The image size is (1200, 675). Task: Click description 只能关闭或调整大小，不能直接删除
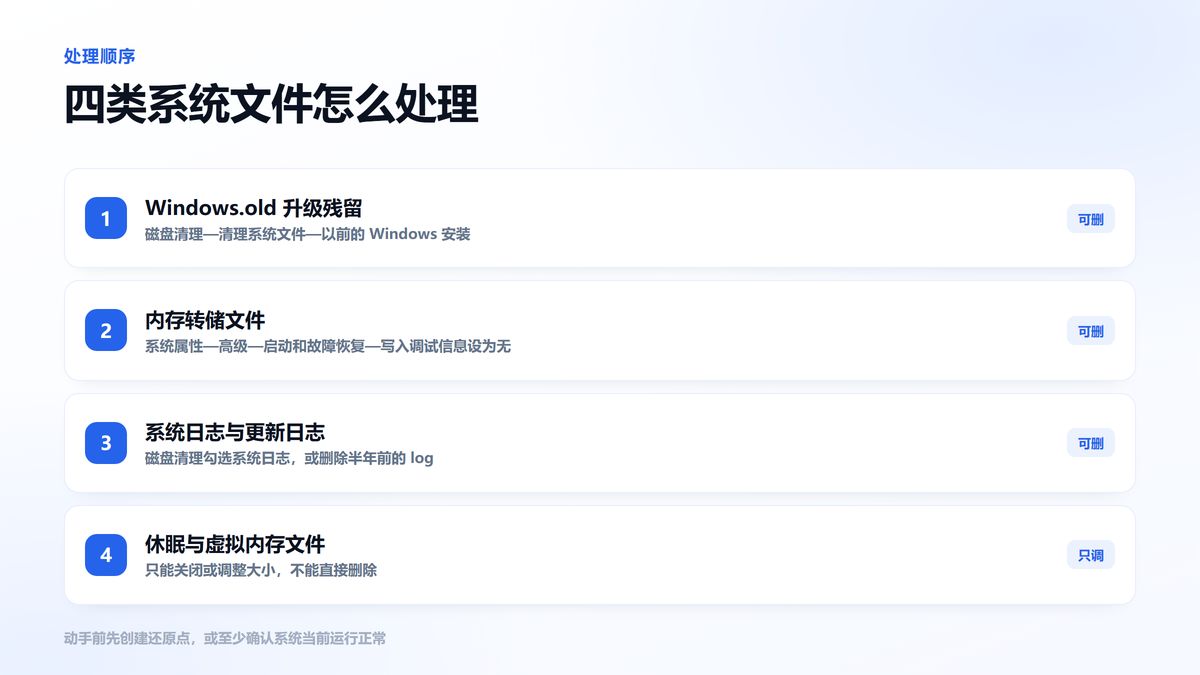tap(261, 570)
